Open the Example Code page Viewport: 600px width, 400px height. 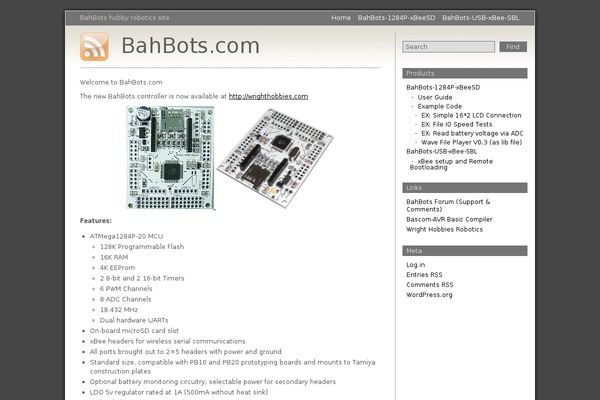point(440,106)
